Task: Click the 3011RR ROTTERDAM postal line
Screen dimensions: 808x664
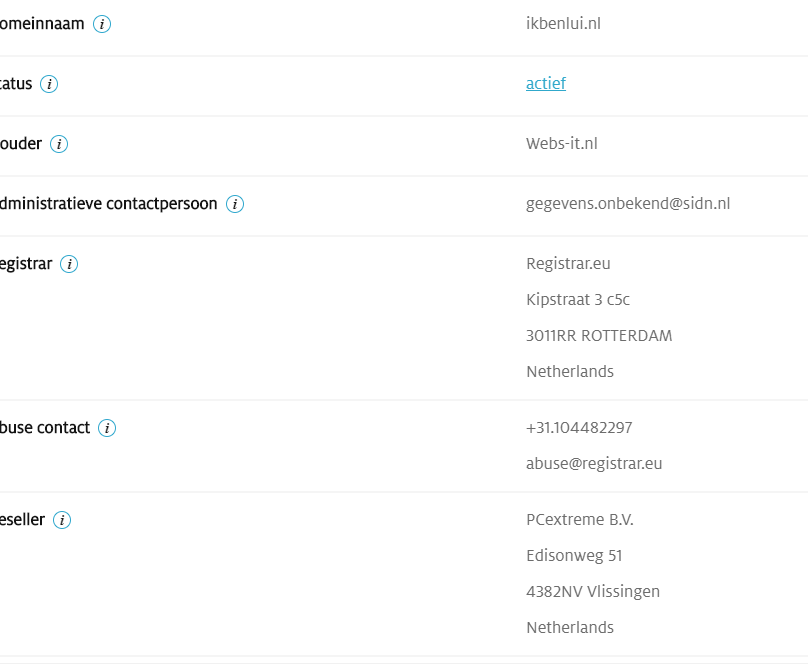Action: [599, 336]
